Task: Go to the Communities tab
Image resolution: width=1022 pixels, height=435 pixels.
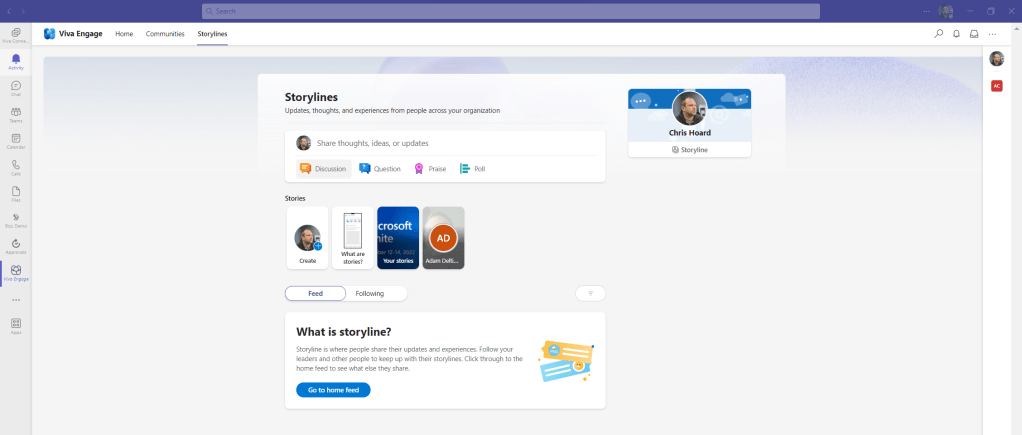Action: [165, 34]
